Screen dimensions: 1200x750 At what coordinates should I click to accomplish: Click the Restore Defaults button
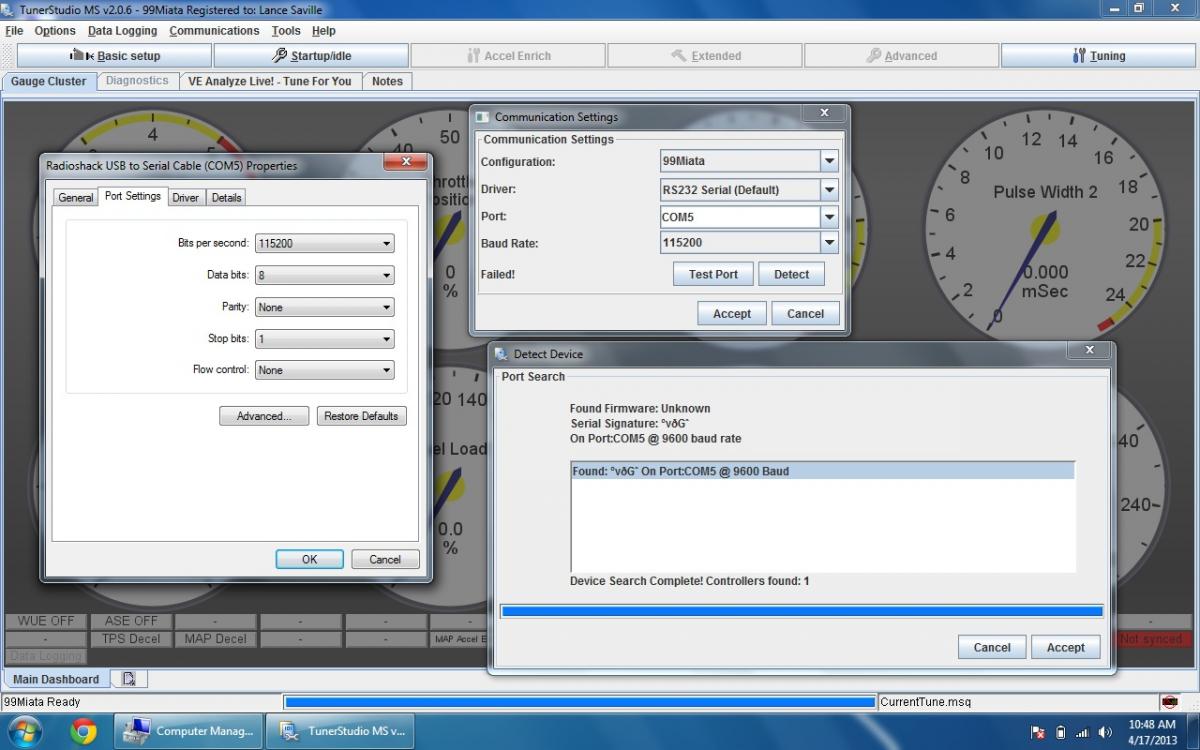(x=361, y=416)
